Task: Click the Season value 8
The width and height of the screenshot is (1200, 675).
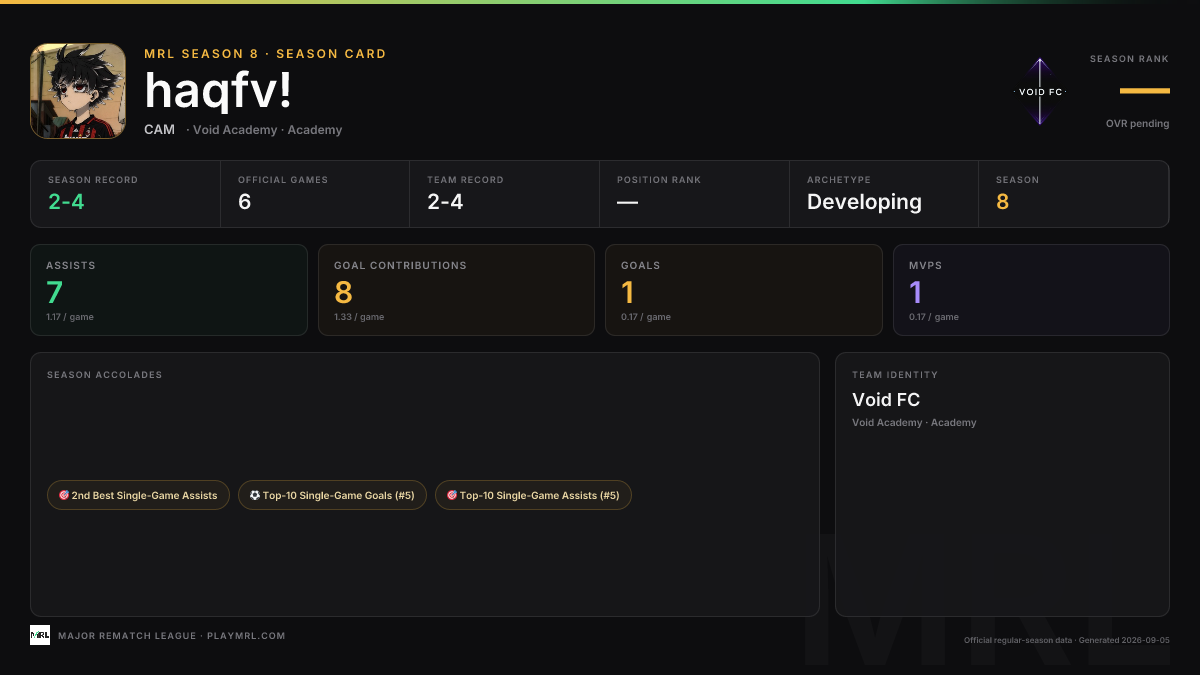Action: coord(1002,202)
